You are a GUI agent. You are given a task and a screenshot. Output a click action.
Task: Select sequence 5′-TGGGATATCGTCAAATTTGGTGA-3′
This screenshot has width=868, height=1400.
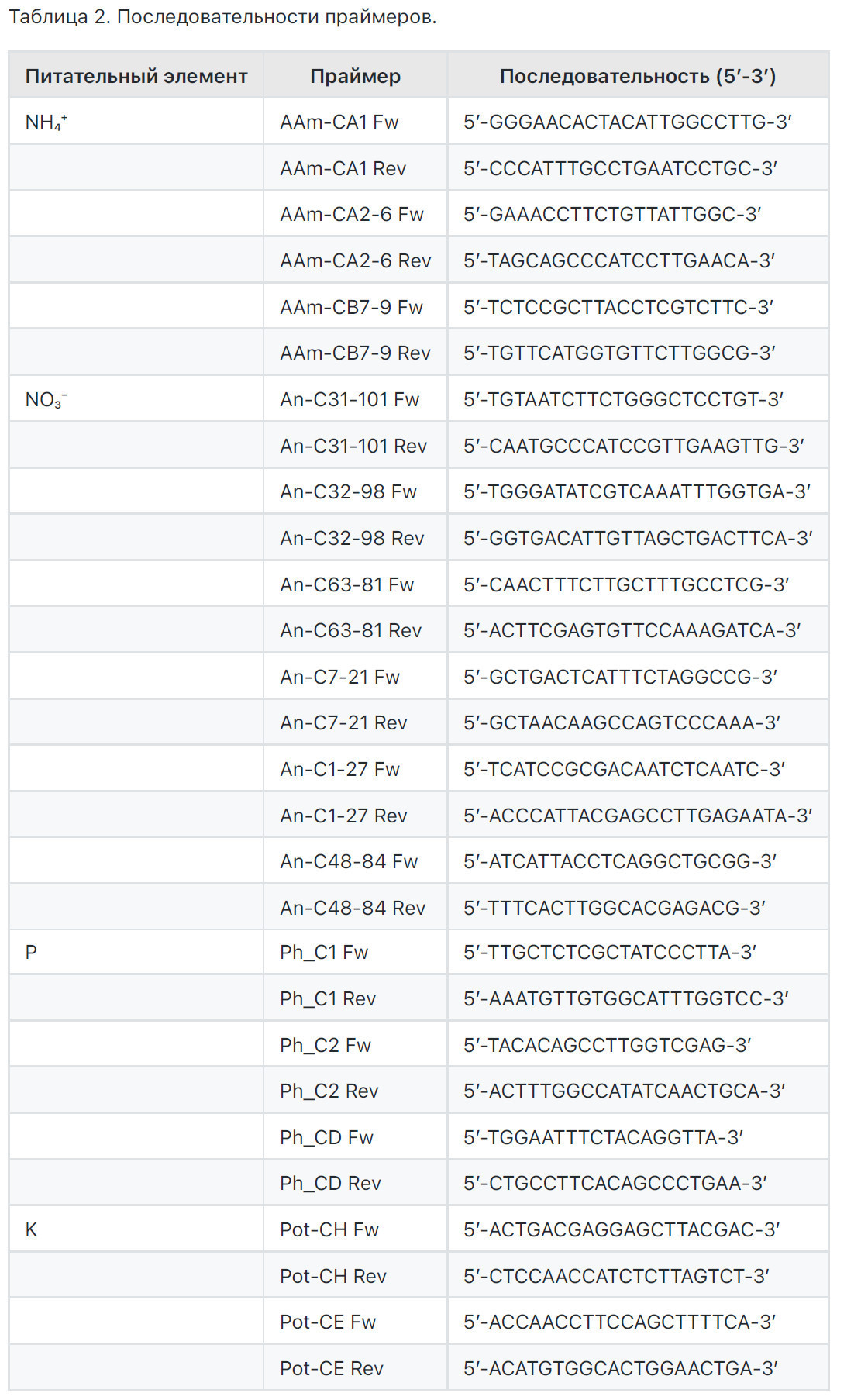636,492
